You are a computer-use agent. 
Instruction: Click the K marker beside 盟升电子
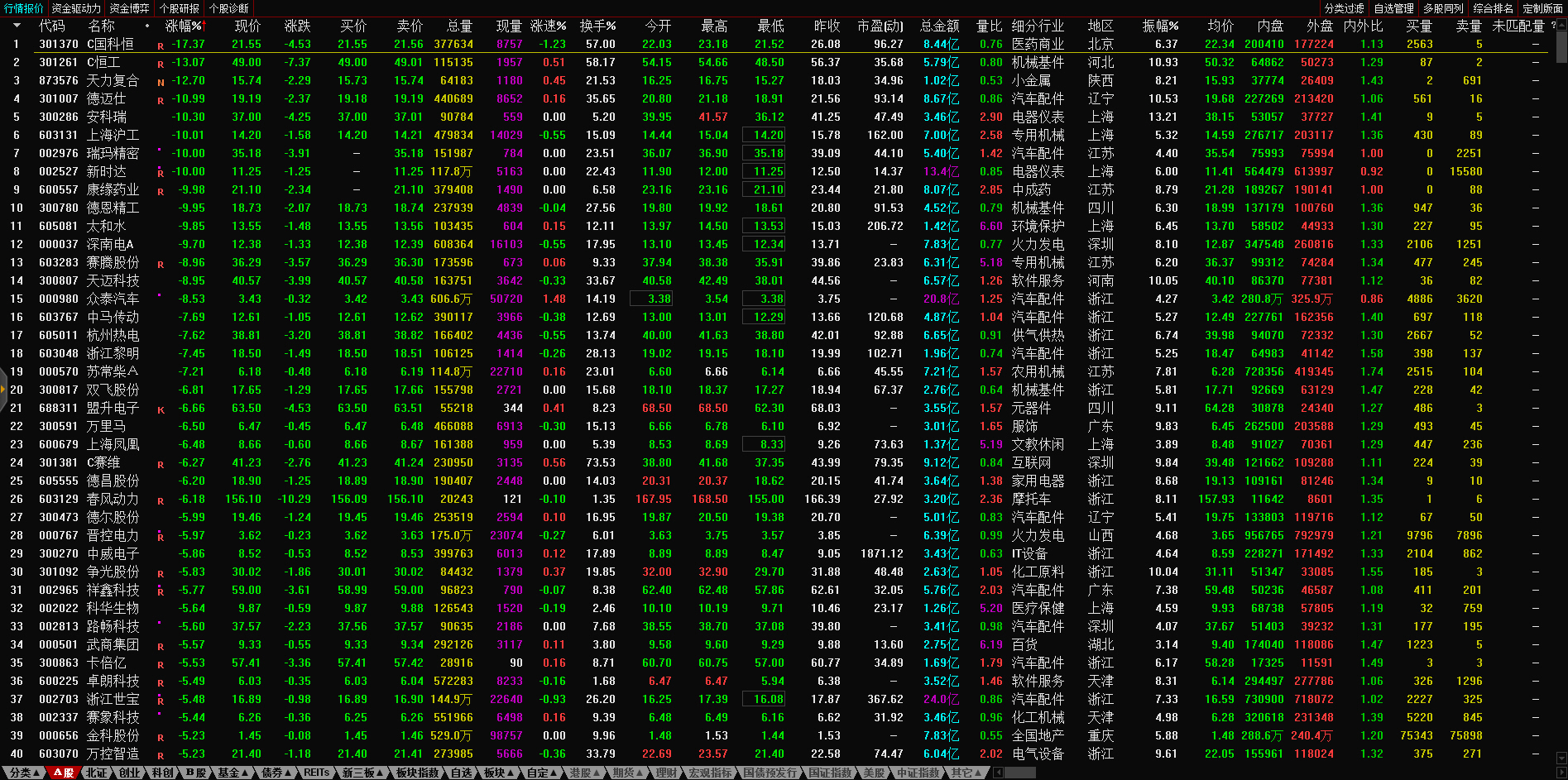[161, 409]
